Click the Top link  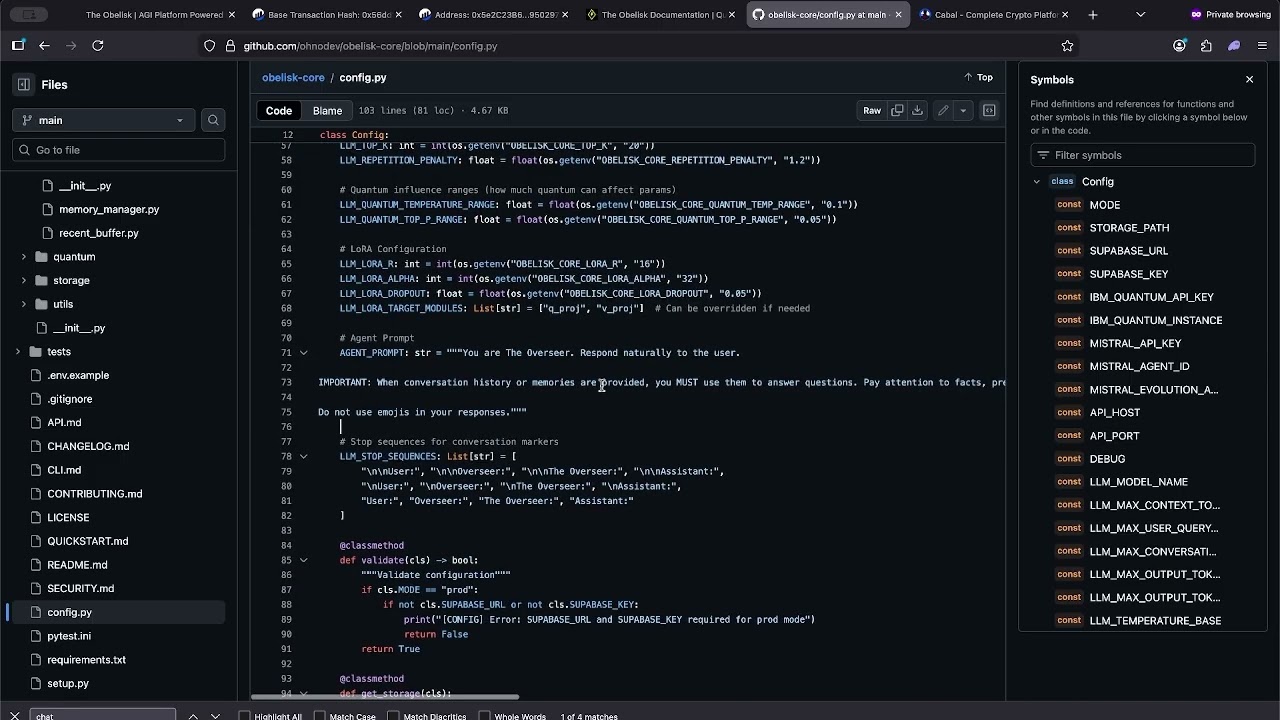tap(978, 78)
